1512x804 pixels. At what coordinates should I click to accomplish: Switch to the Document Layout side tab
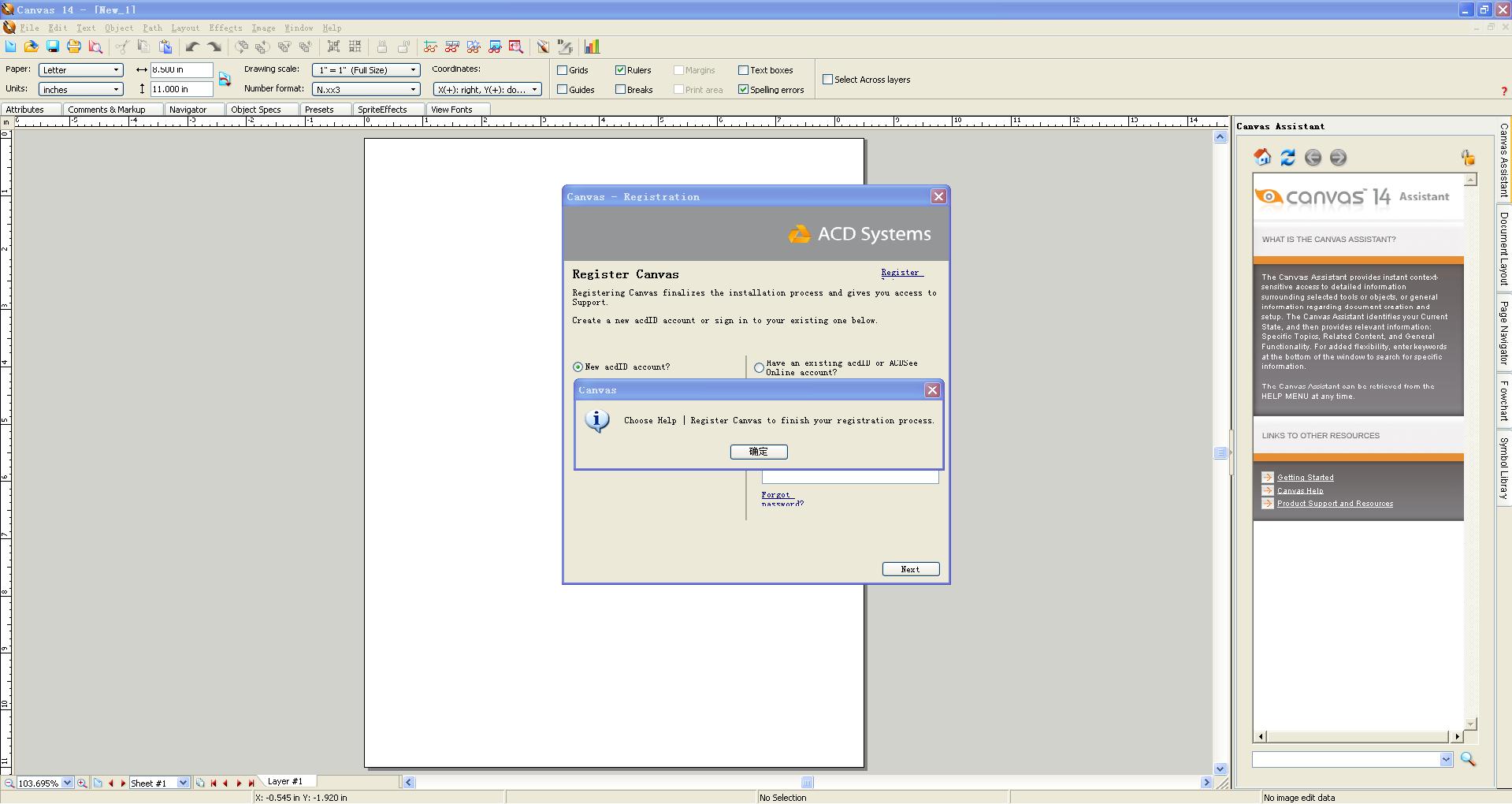[1503, 249]
